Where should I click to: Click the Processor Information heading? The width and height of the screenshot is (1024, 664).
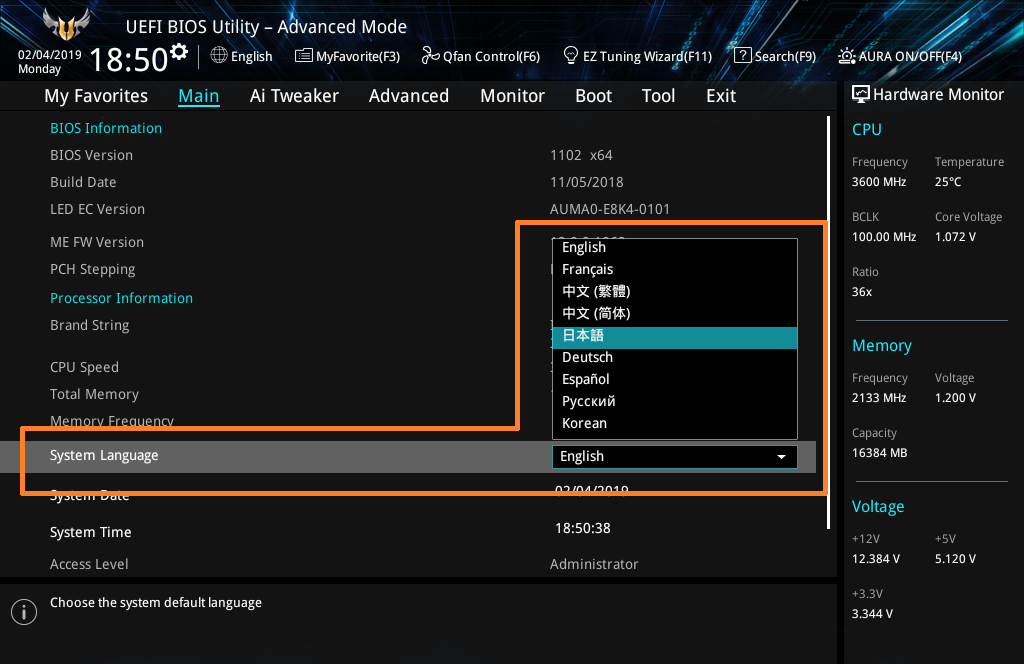click(x=121, y=298)
